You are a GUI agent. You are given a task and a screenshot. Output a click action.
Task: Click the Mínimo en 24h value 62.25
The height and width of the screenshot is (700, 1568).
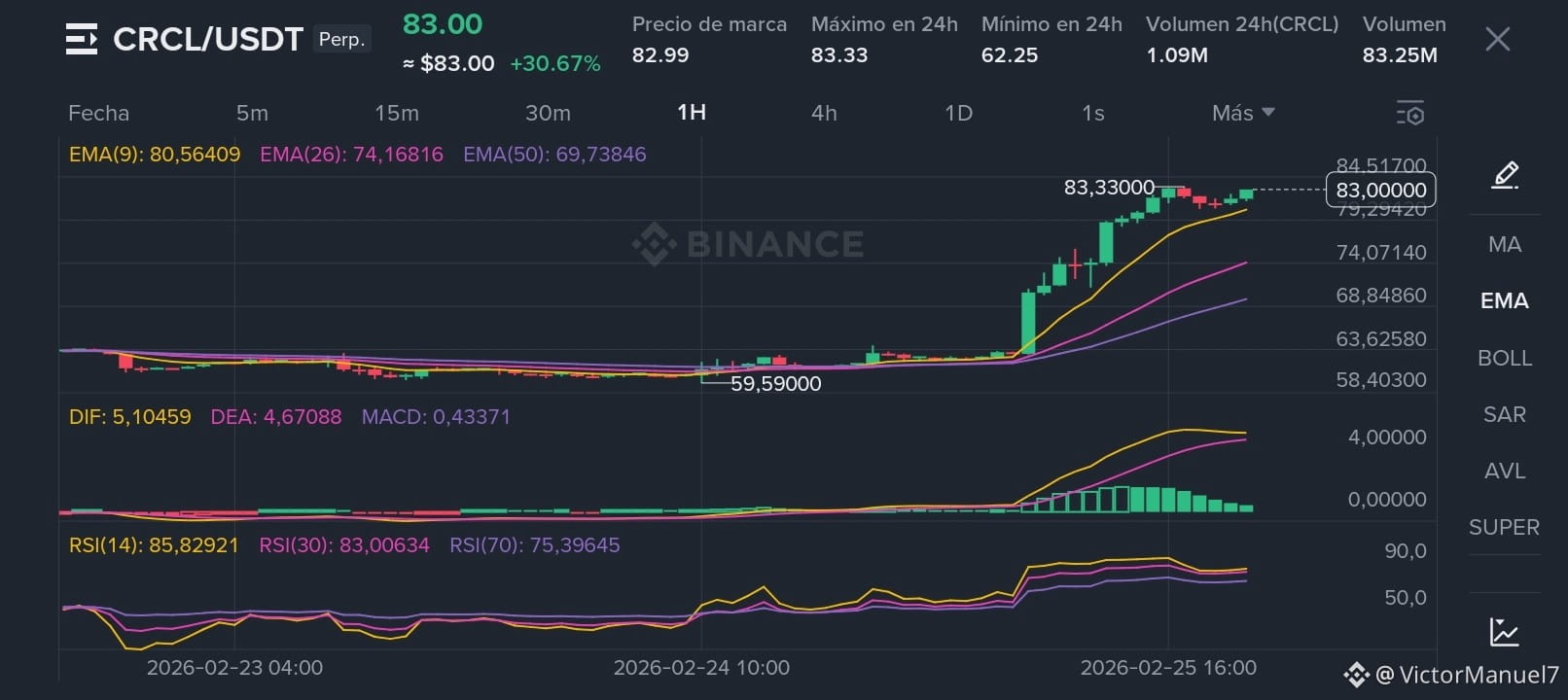(x=1009, y=54)
